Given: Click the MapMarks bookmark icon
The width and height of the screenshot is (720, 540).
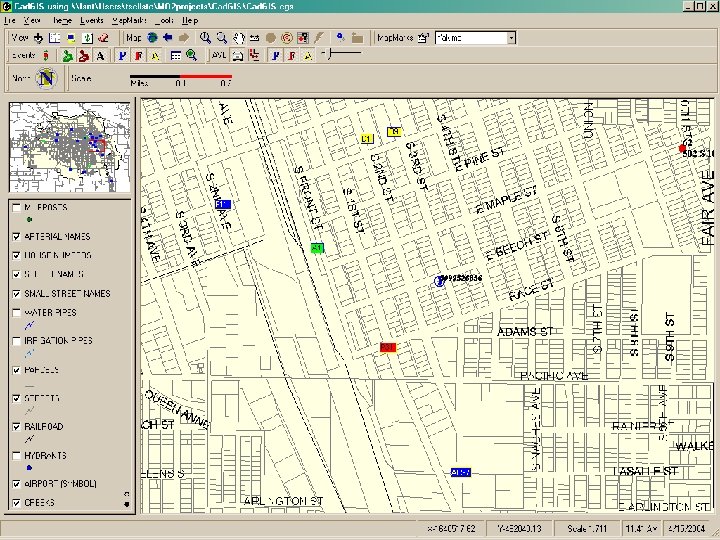Looking at the screenshot, I should [x=423, y=38].
